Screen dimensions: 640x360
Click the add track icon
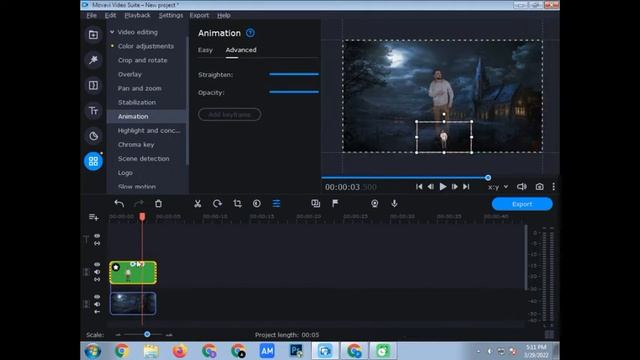pyautogui.click(x=93, y=217)
